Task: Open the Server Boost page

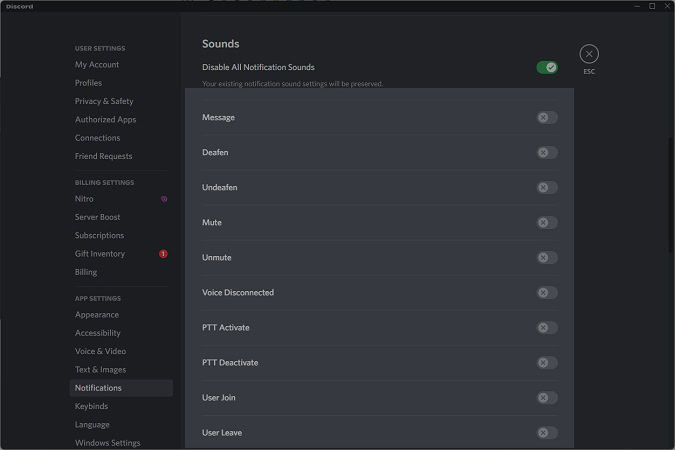Action: pos(97,217)
